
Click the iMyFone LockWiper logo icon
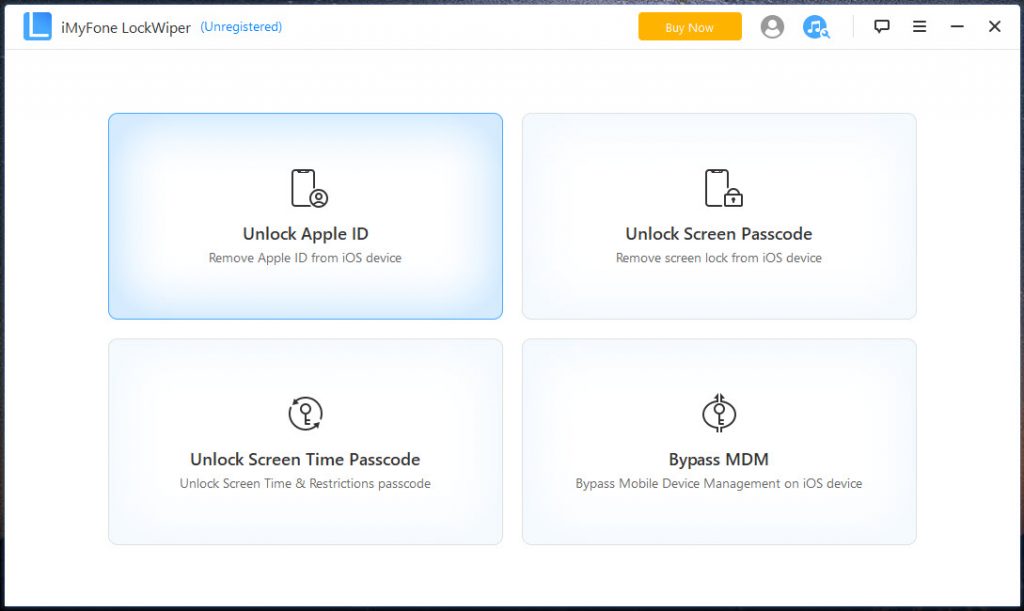point(37,26)
